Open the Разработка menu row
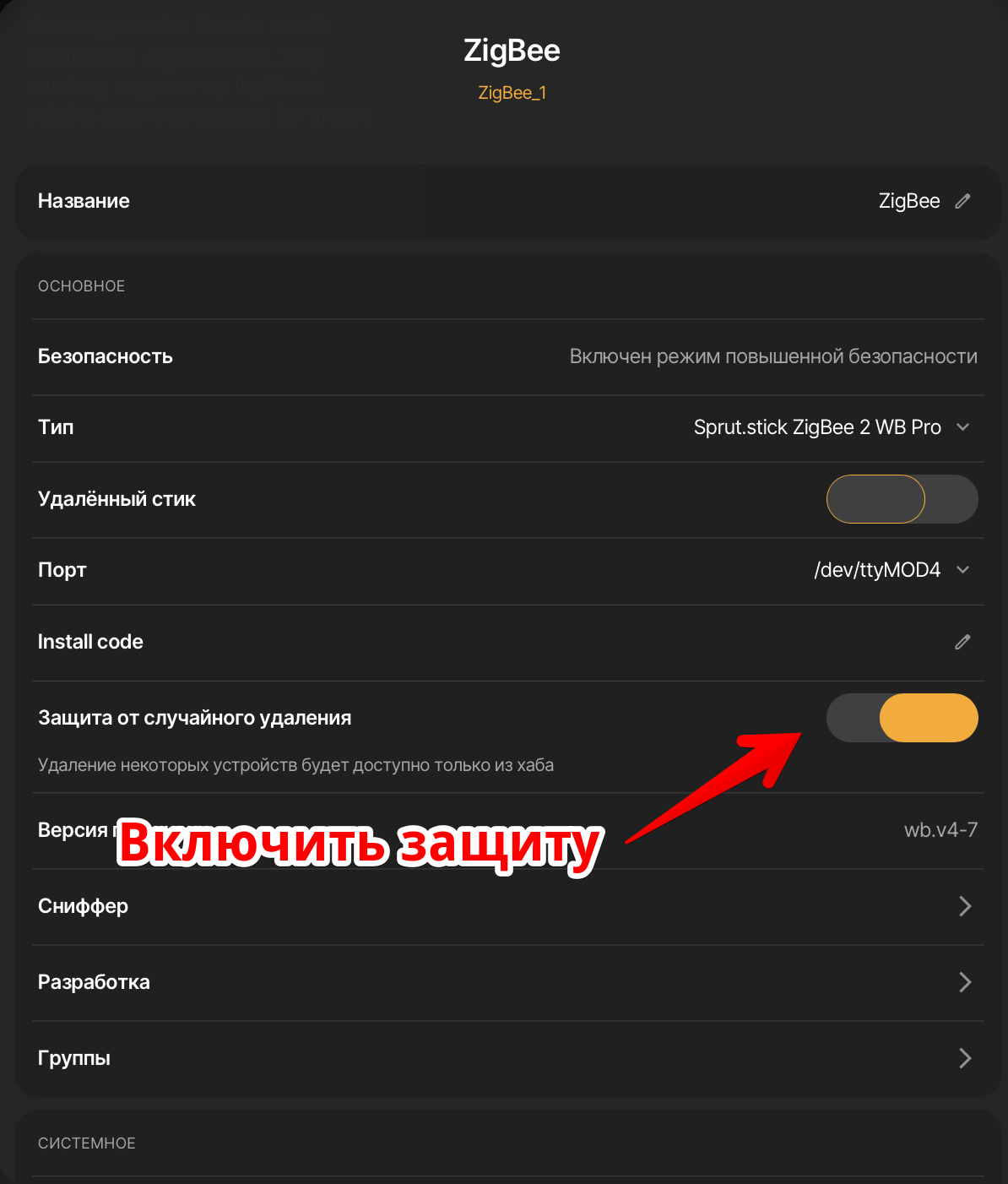The image size is (1008, 1184). tap(507, 982)
